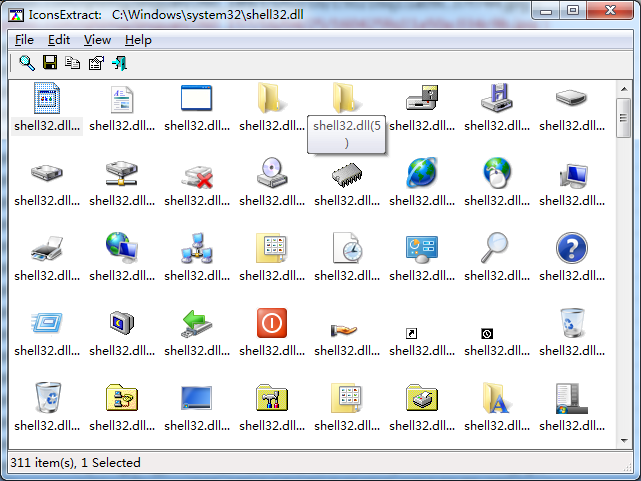Select the memory chip icon
This screenshot has height=481, width=641.
tap(347, 175)
